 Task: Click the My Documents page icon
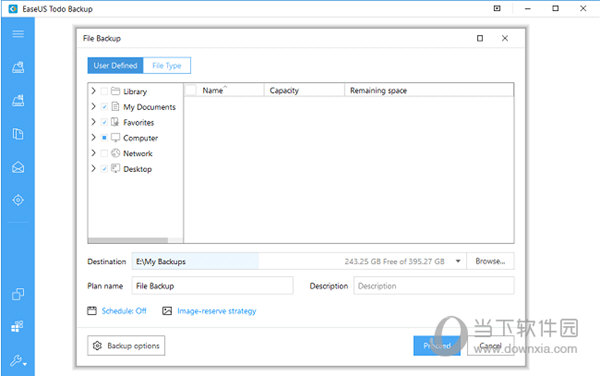point(115,106)
